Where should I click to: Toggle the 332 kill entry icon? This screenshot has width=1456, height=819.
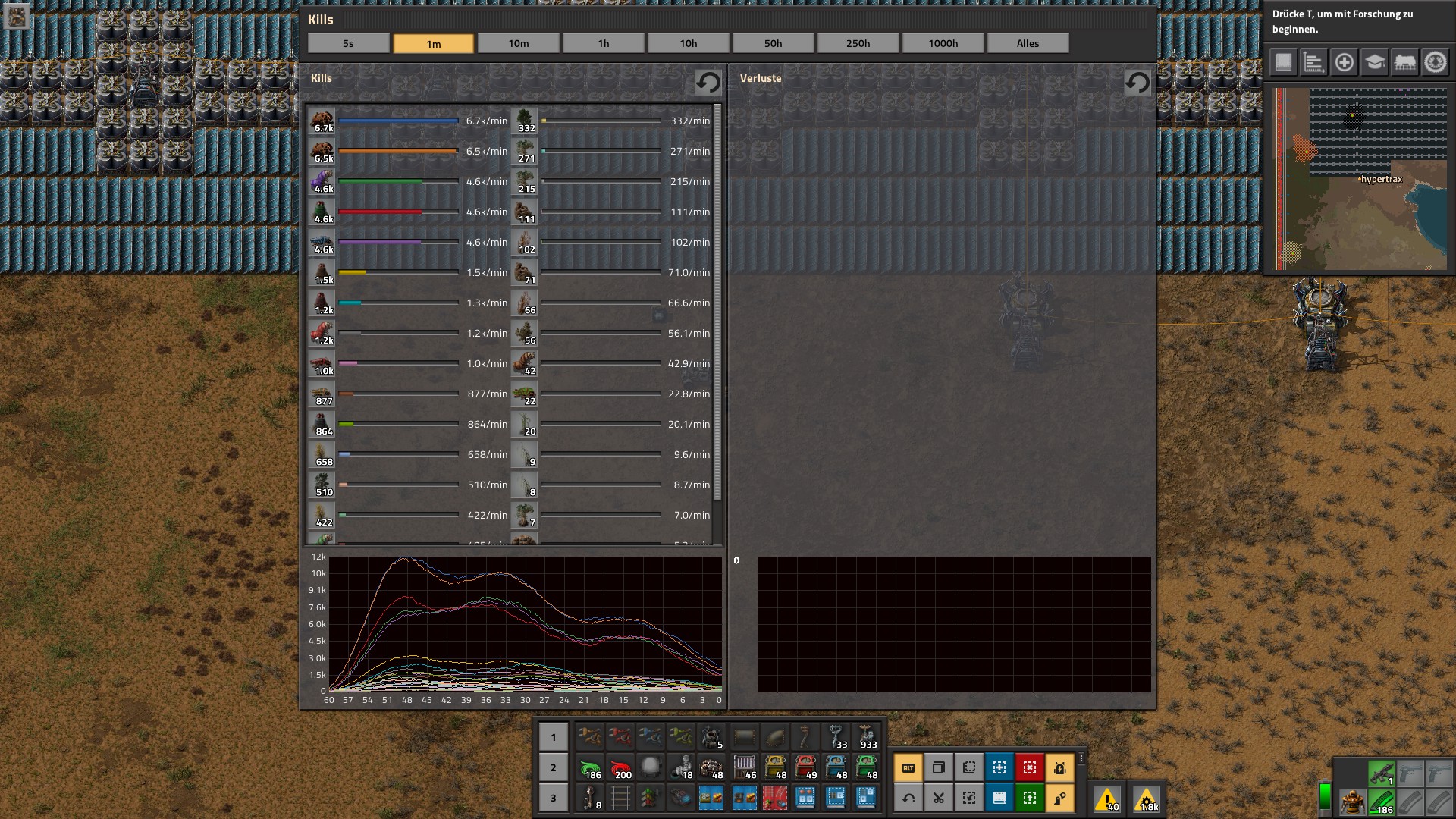(x=525, y=121)
